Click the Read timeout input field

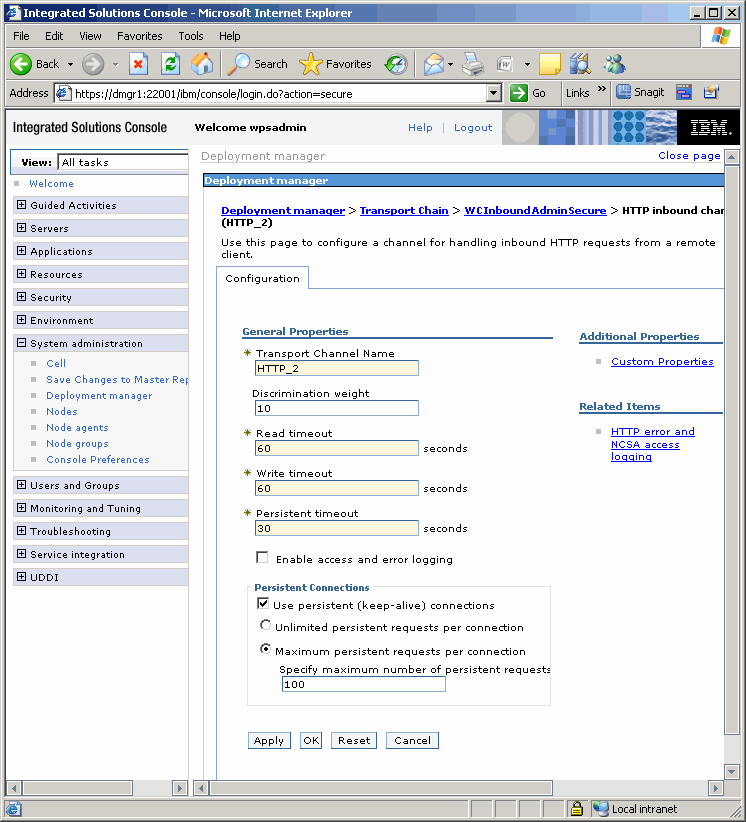pos(337,449)
